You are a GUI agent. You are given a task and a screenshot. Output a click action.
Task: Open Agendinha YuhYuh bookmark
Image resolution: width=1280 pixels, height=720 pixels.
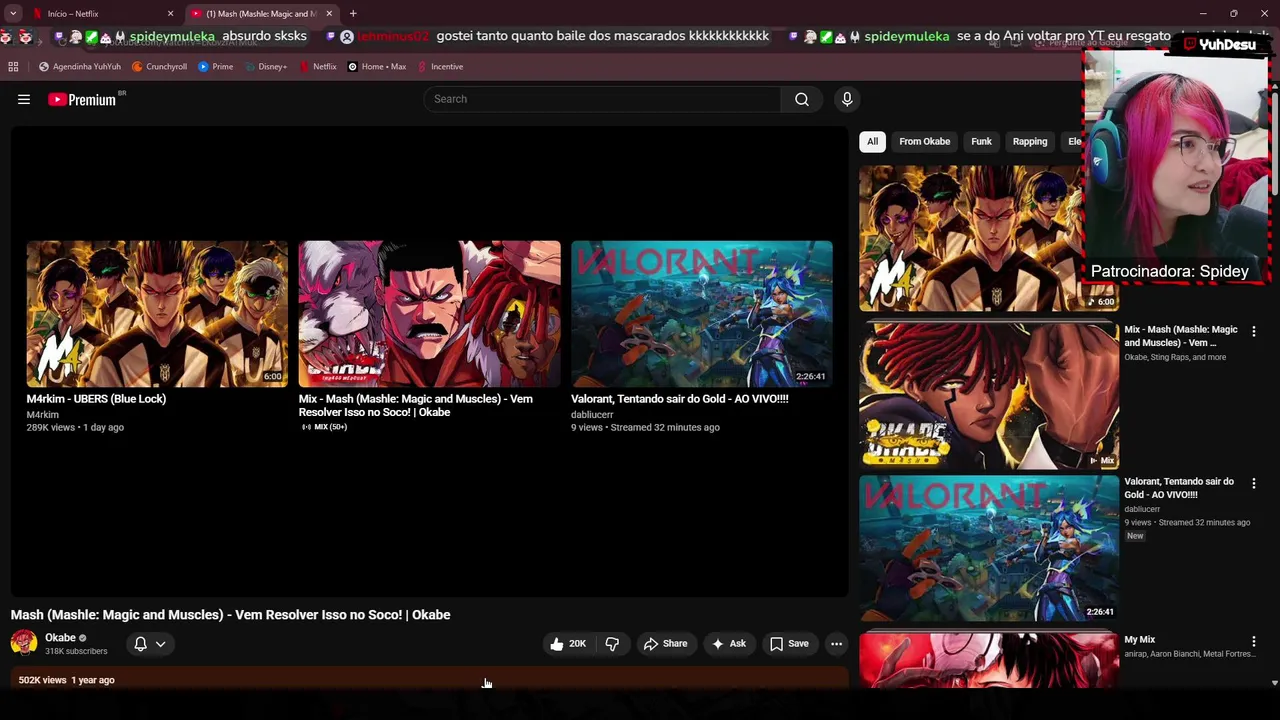click(x=79, y=67)
